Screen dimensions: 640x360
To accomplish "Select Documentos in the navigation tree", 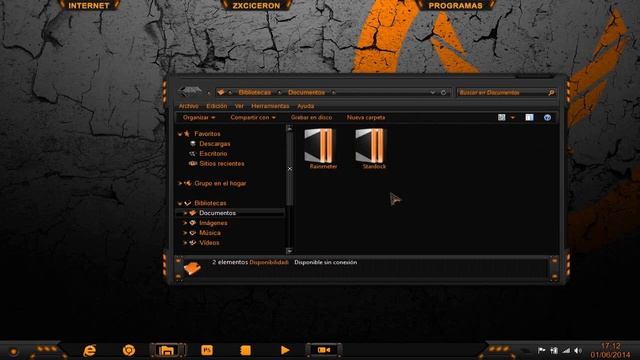I will tap(217, 213).
